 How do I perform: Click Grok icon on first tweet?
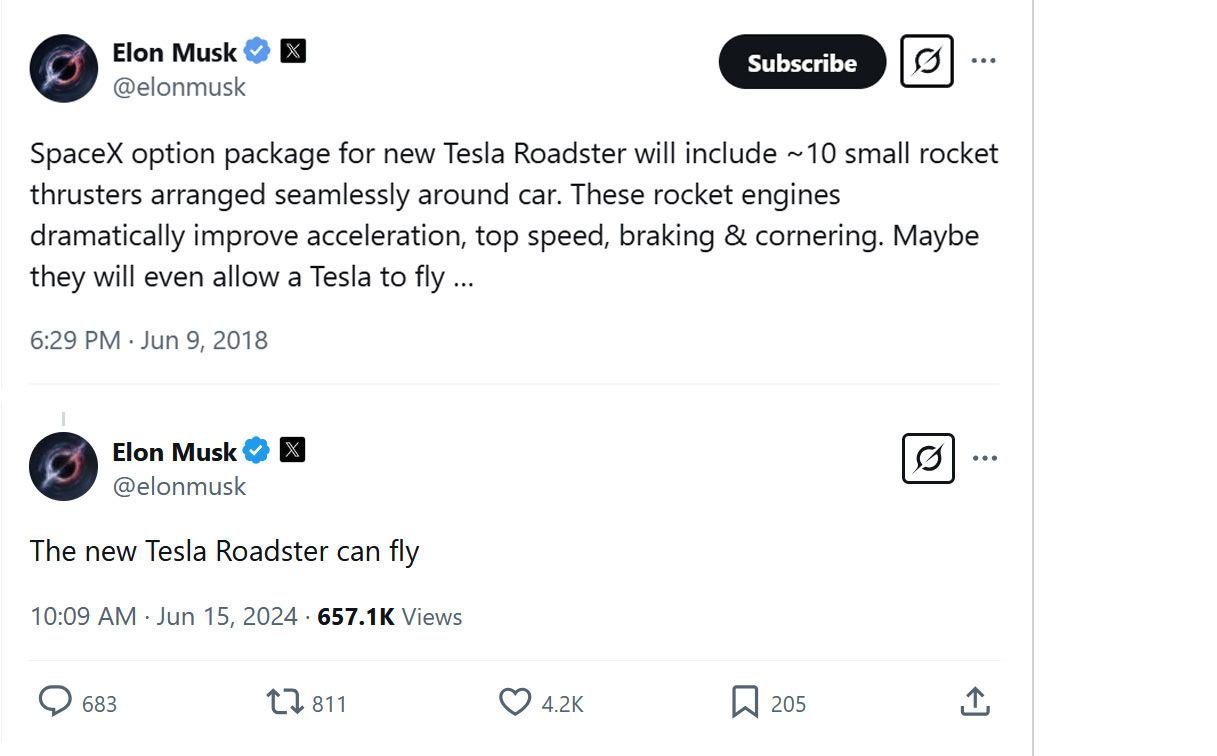coord(927,61)
